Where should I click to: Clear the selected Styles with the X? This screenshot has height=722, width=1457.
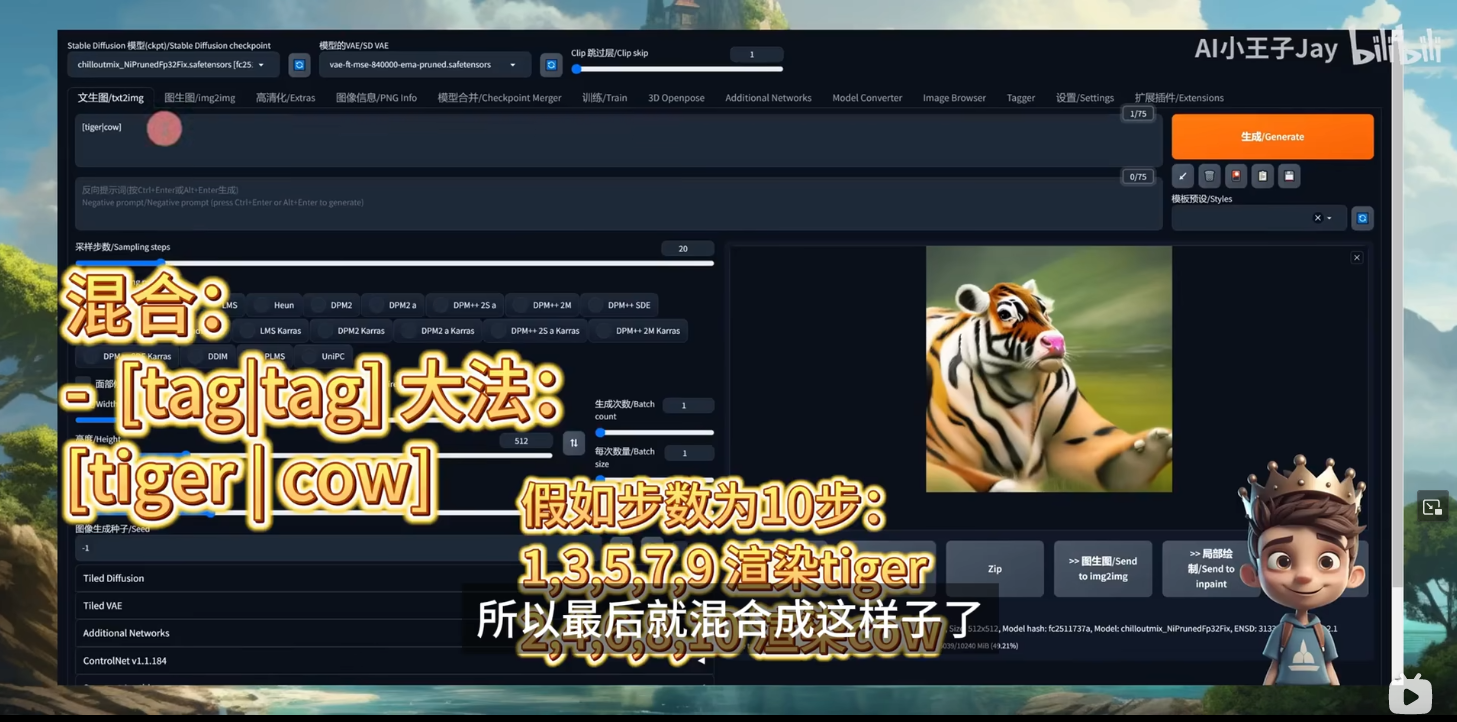(x=1317, y=218)
